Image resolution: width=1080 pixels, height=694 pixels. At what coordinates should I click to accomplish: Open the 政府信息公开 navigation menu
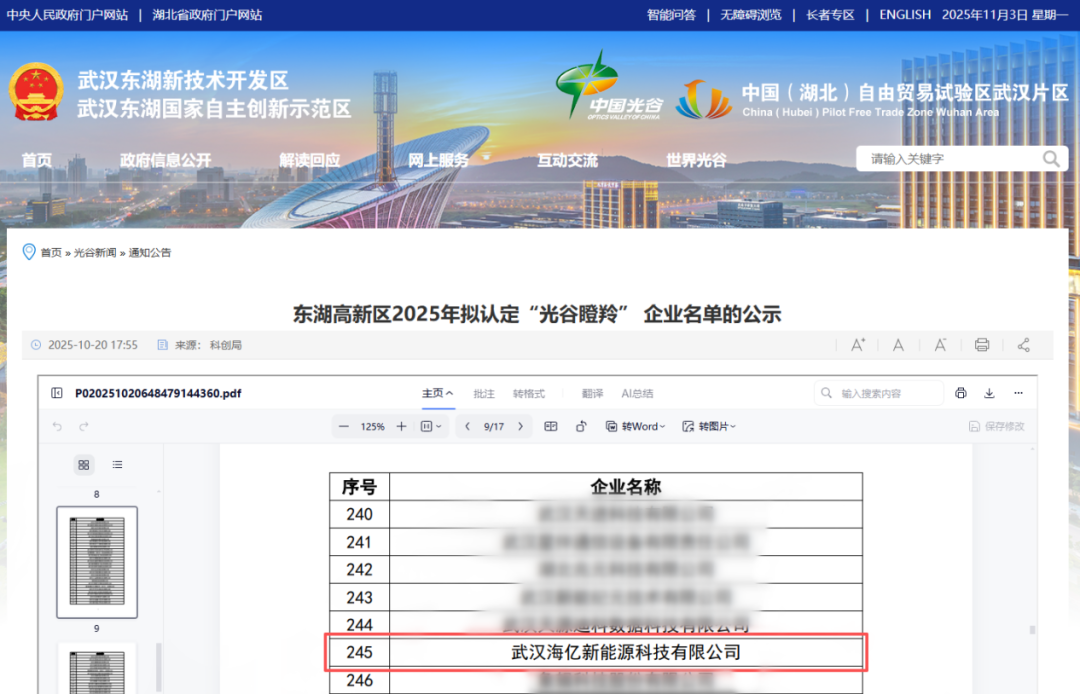[166, 160]
